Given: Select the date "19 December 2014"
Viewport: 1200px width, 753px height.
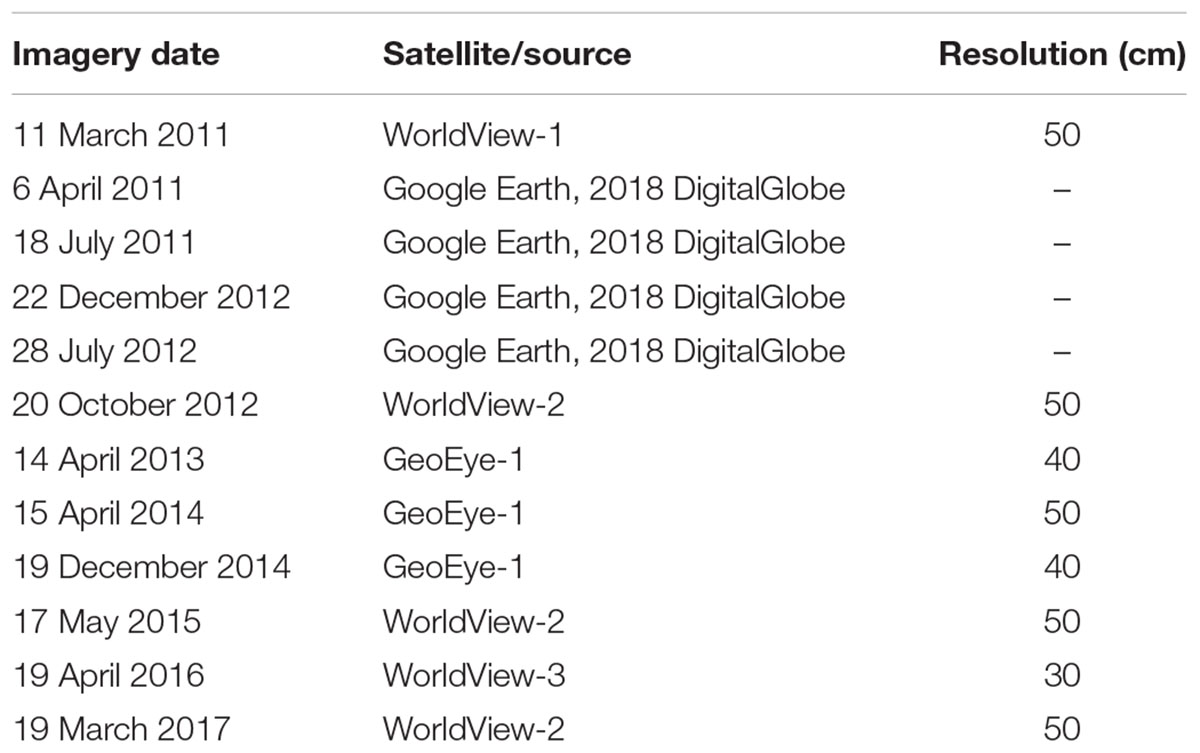Looking at the screenshot, I should click(x=151, y=567).
